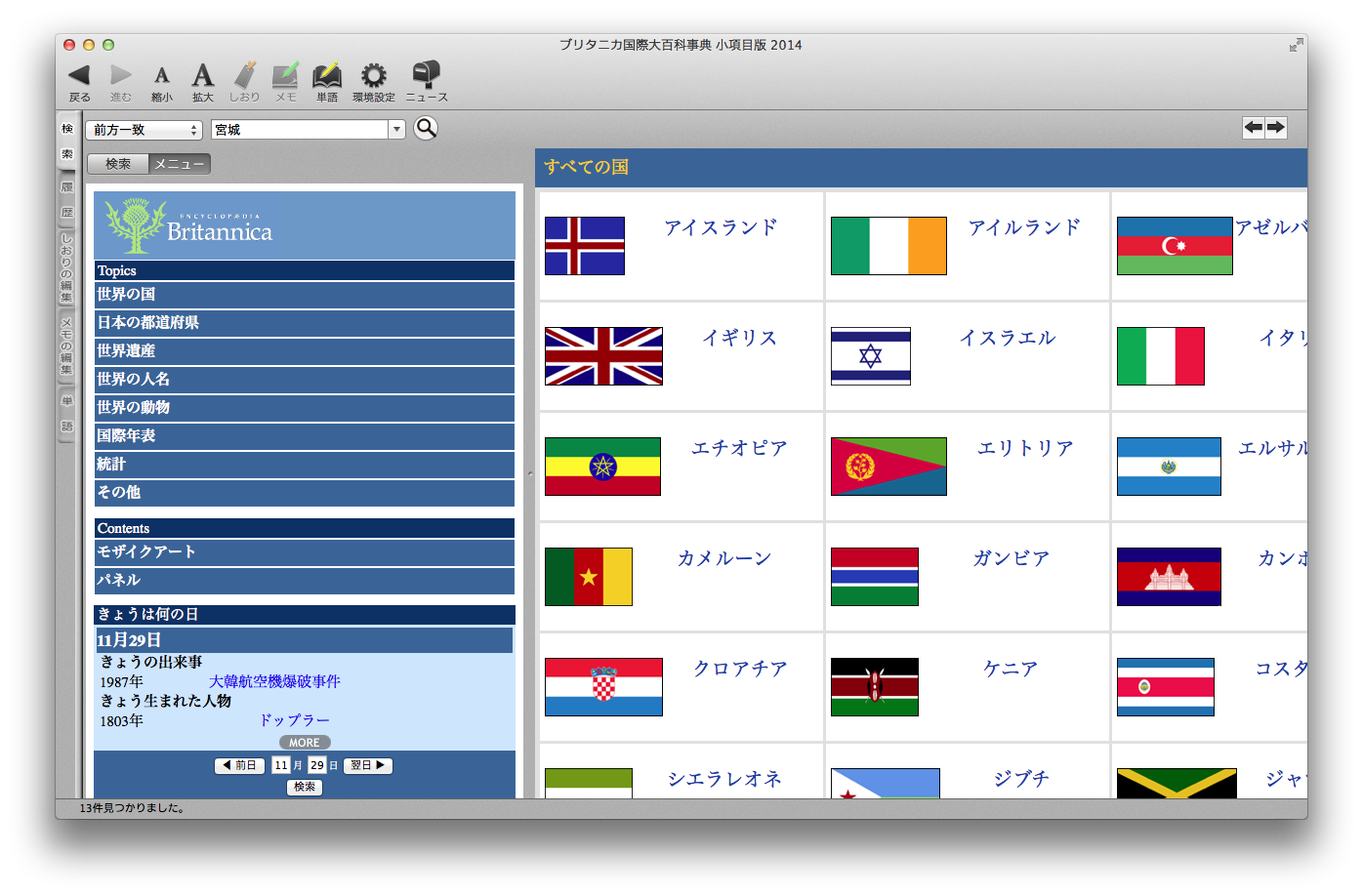The image size is (1363, 896).
Task: Click the 戻る back arrow icon
Action: [x=79, y=75]
